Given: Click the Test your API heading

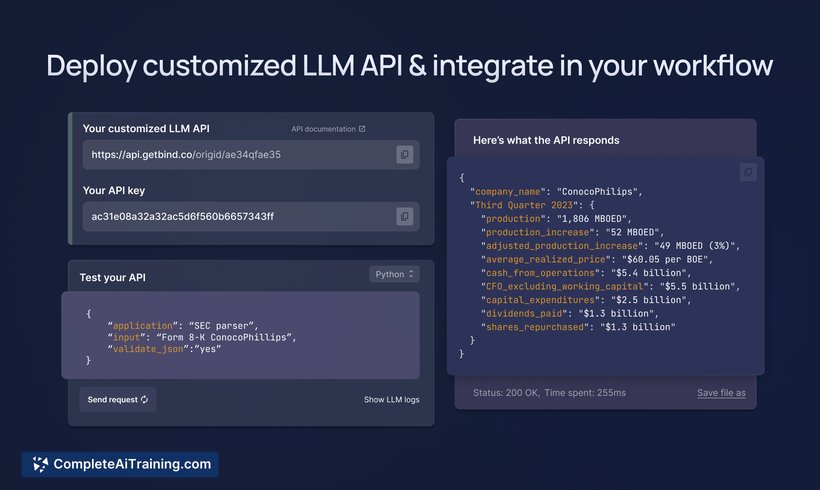Looking at the screenshot, I should (x=112, y=278).
